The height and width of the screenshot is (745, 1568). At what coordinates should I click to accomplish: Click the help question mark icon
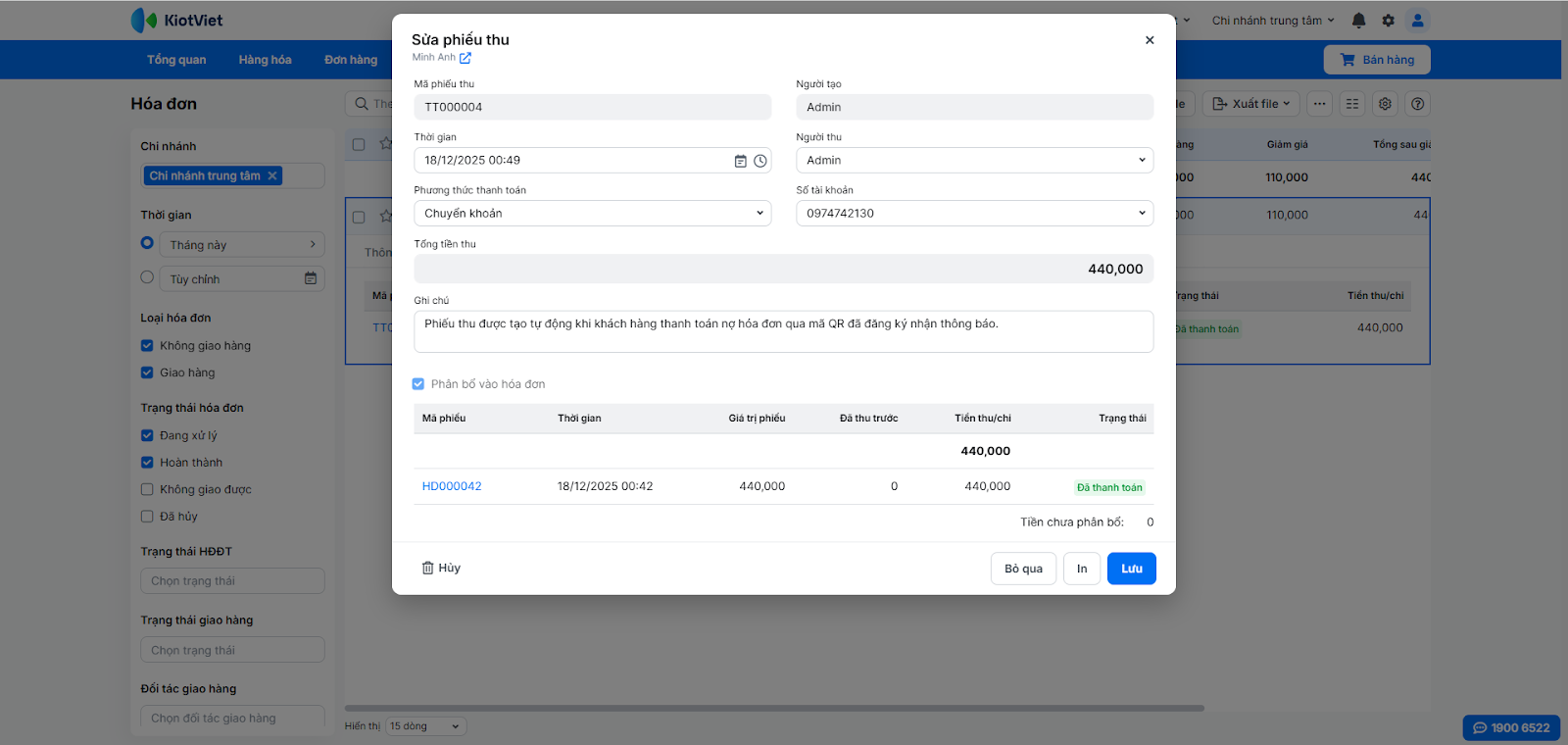(1417, 104)
